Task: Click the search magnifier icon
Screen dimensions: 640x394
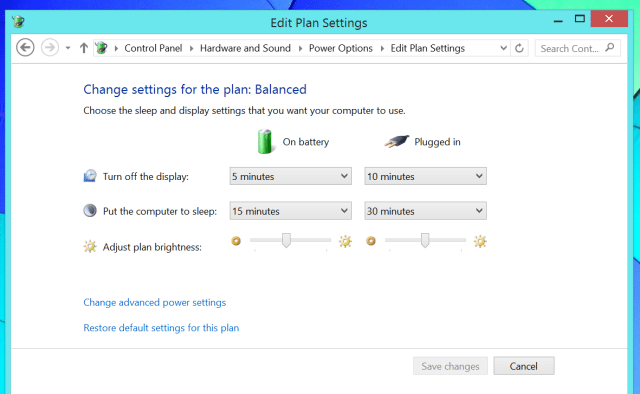Action: (610, 48)
